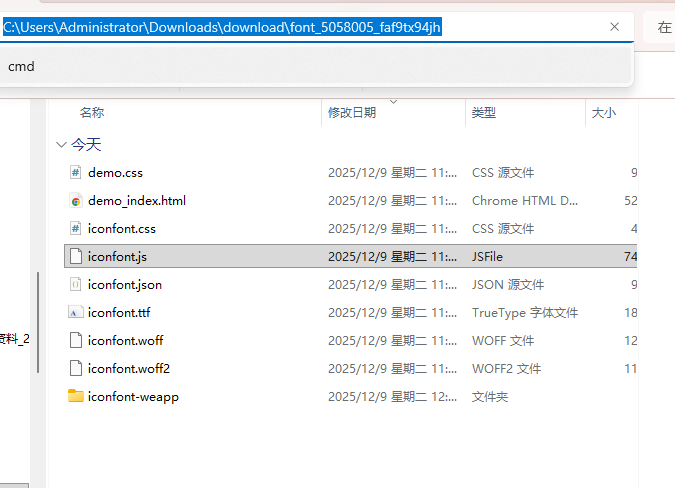Viewport: 675px width, 488px height.
Task: Select the file name demo.css
Action: point(115,173)
